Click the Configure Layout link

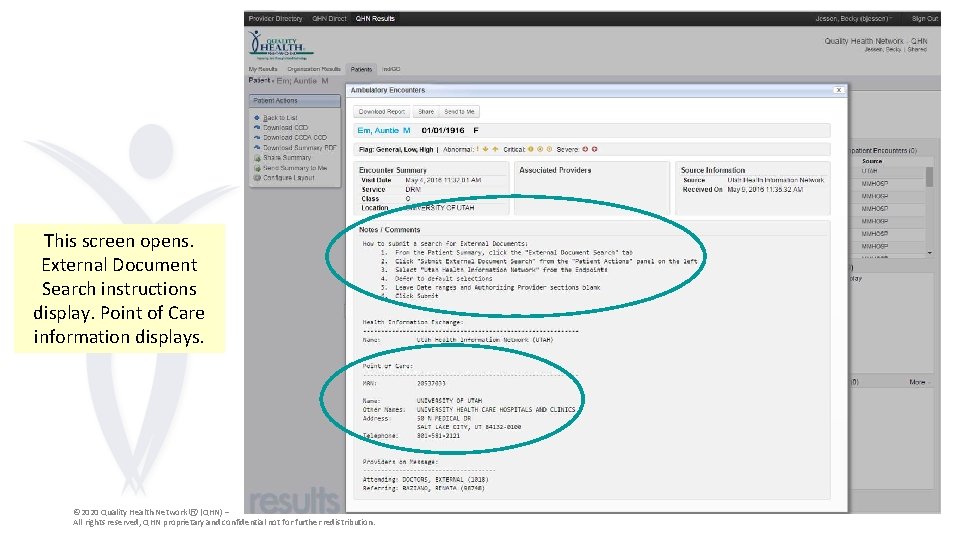click(x=288, y=178)
